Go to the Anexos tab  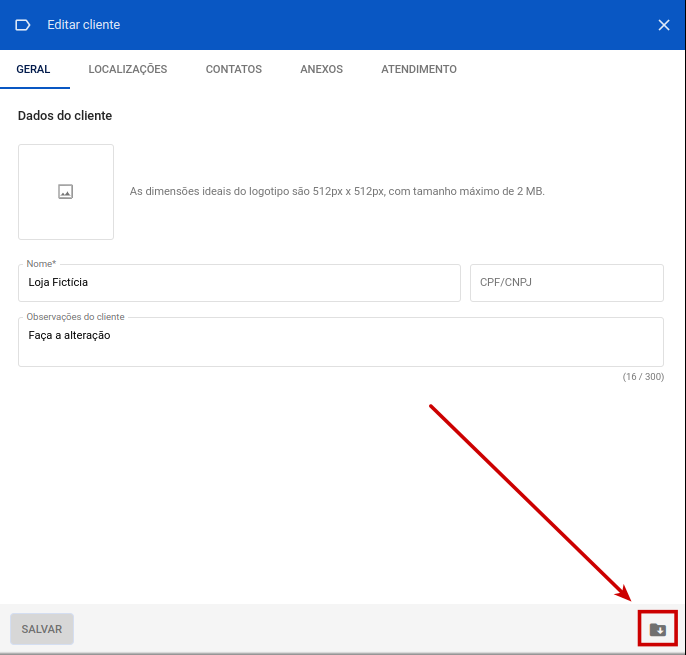(321, 70)
